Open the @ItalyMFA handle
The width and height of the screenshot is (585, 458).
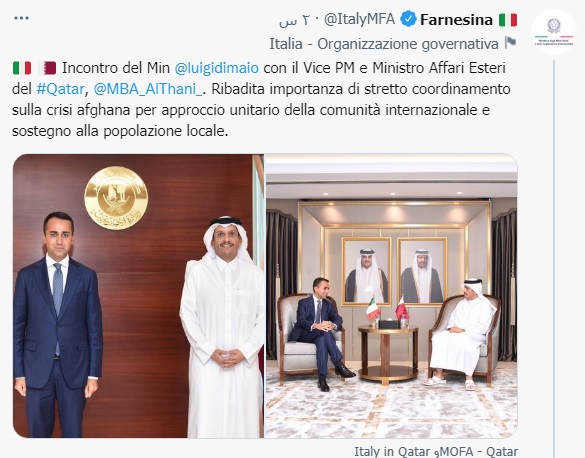[359, 19]
